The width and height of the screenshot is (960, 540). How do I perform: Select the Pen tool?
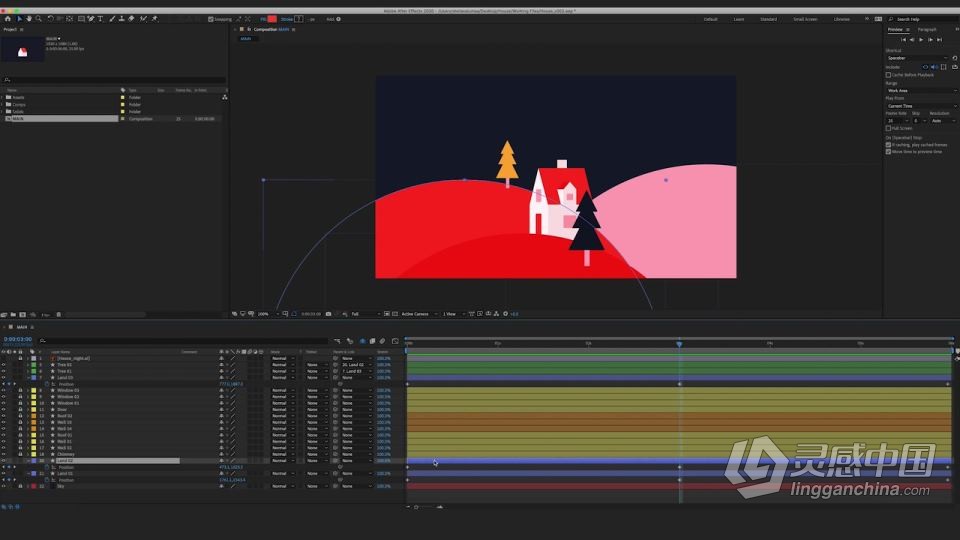tap(91, 19)
